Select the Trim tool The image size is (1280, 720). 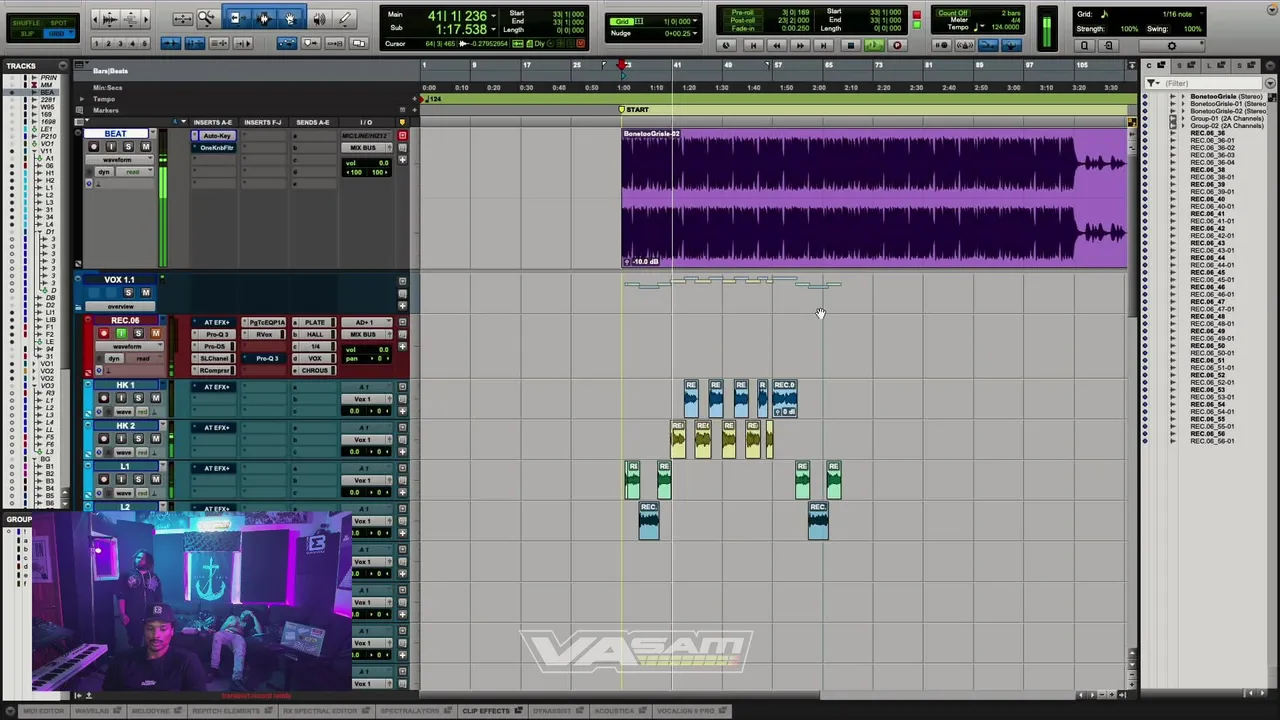235,18
